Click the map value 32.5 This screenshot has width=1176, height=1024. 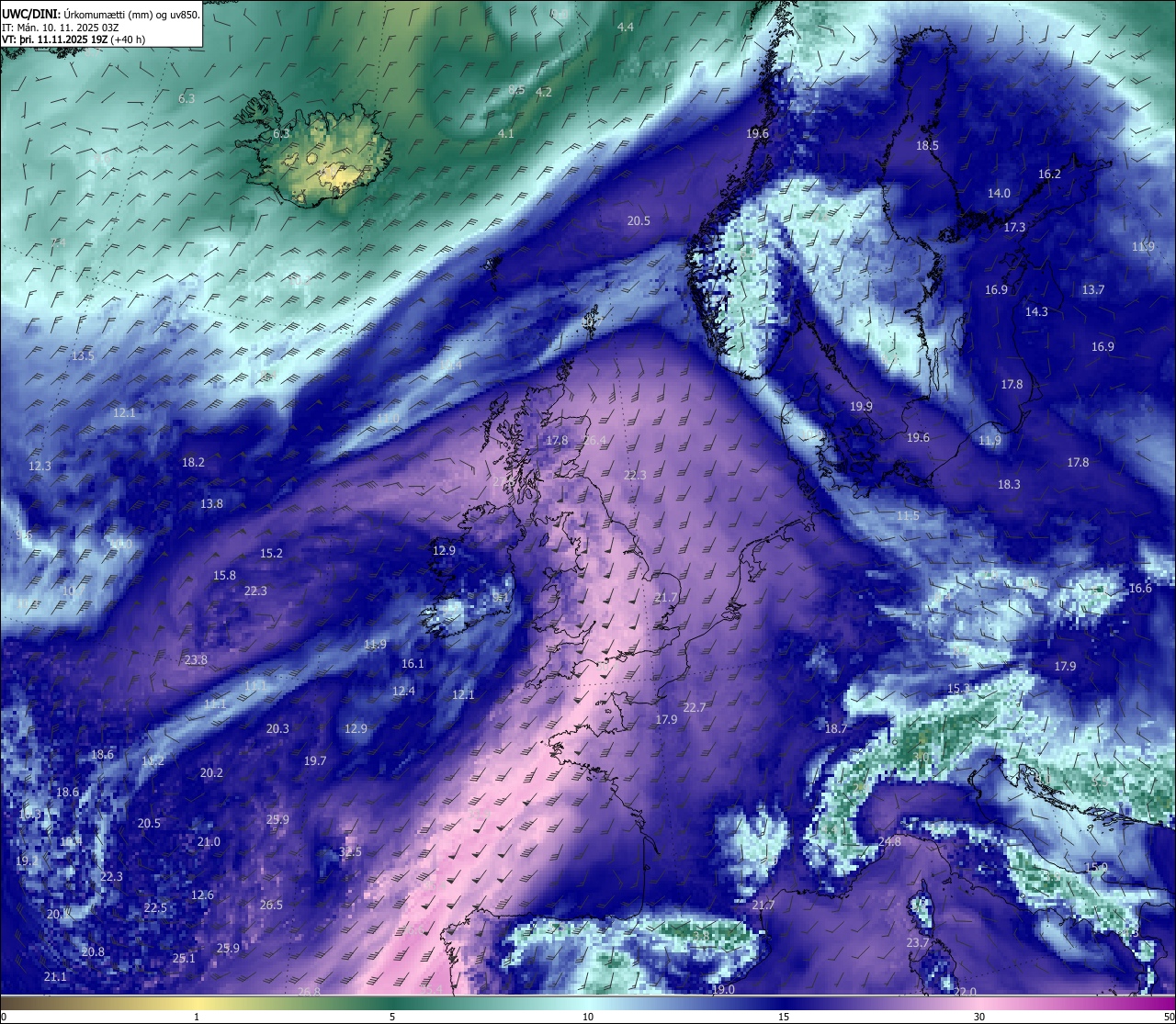(x=351, y=851)
